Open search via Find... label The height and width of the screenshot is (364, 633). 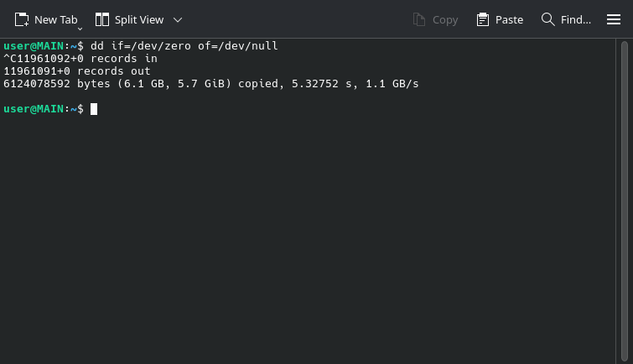(x=576, y=20)
